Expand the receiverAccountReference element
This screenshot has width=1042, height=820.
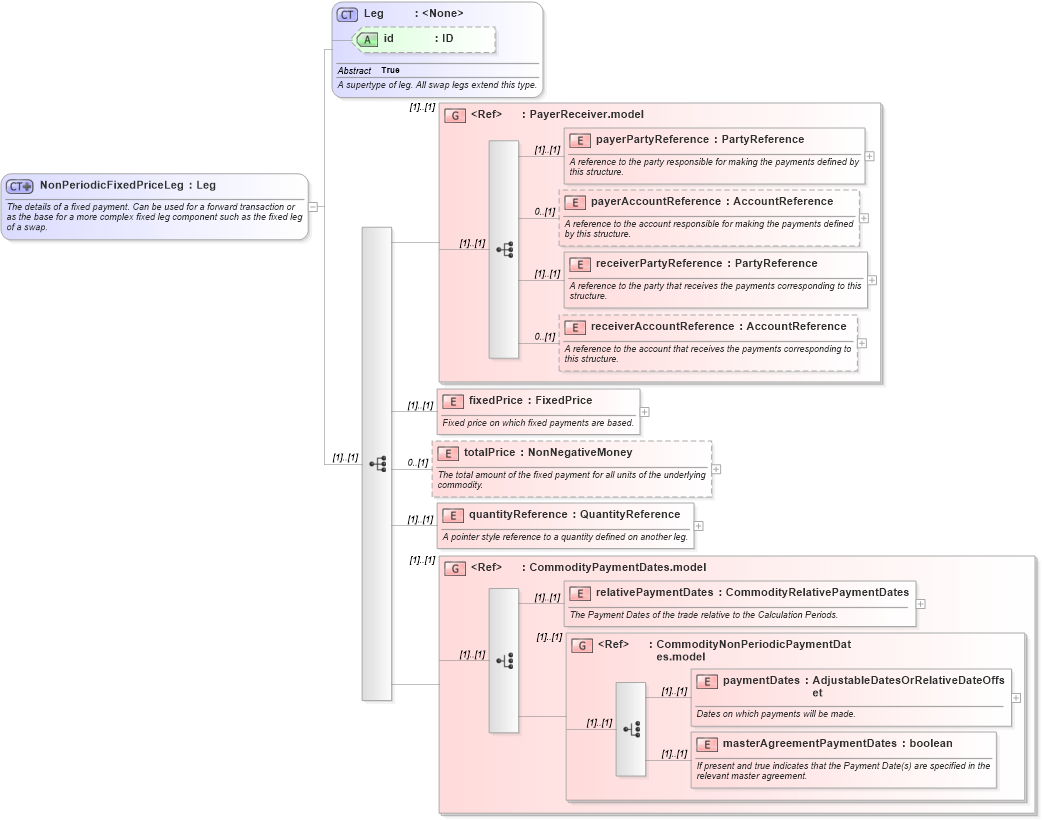coord(862,343)
